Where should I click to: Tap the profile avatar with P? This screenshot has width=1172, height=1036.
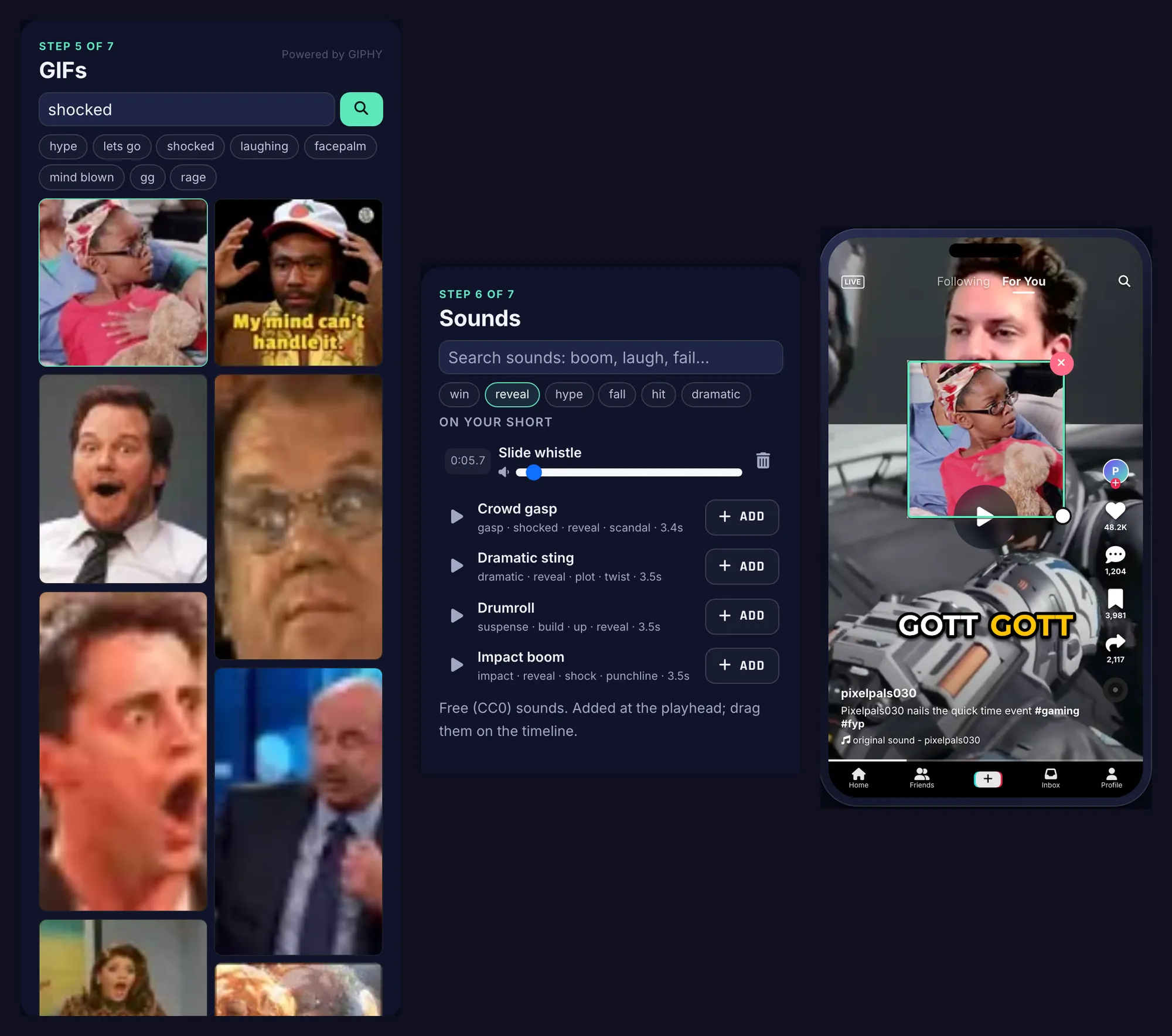1115,471
